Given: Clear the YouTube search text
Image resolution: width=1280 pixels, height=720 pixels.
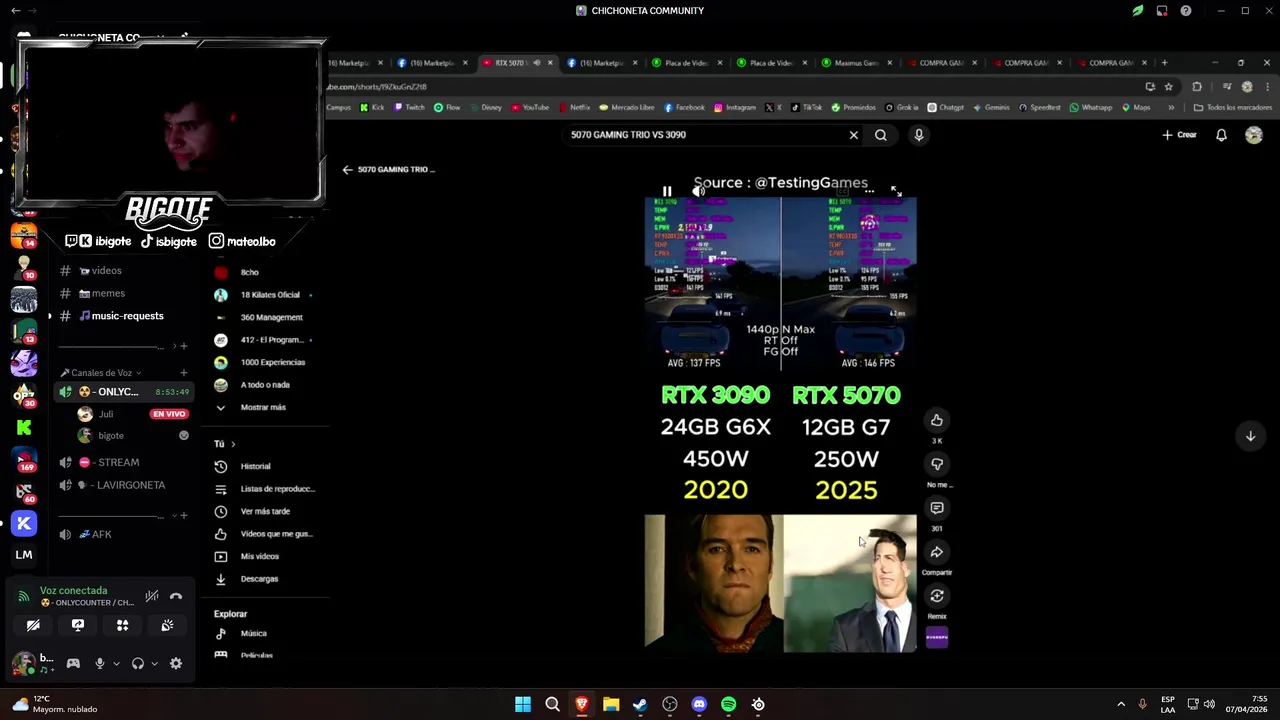Looking at the screenshot, I should click(853, 135).
